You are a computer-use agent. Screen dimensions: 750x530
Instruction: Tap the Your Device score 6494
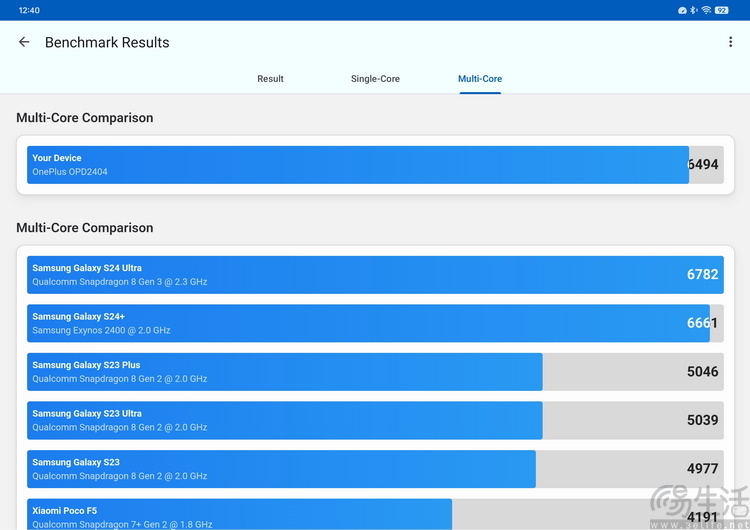point(703,164)
